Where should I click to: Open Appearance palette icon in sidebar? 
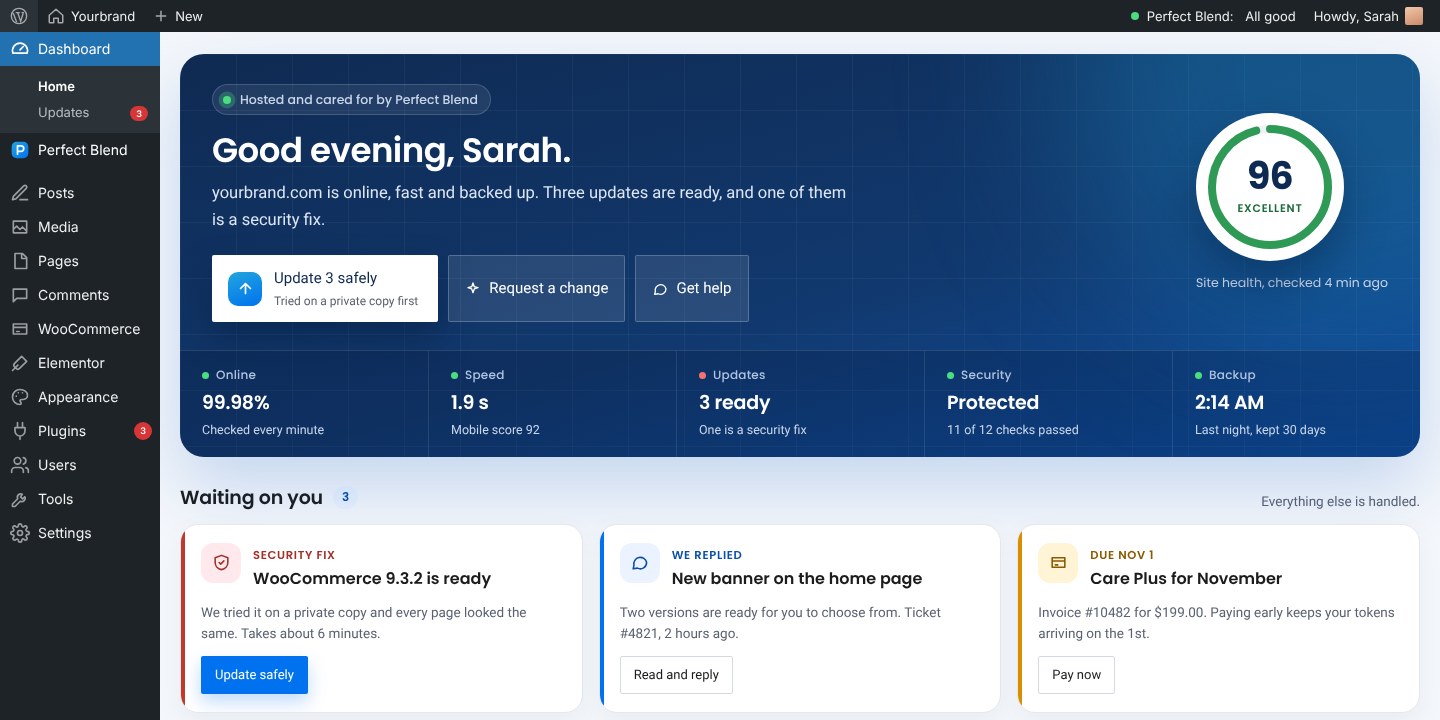tap(19, 397)
